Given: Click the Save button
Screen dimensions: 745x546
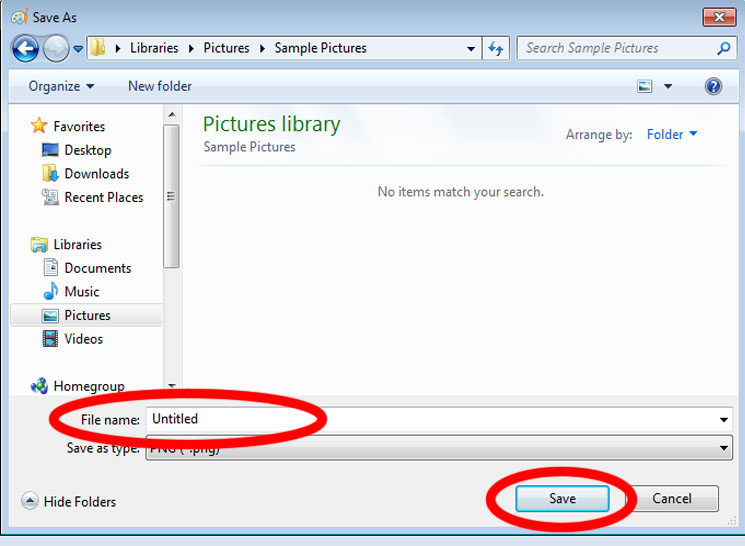Looking at the screenshot, I should (562, 498).
